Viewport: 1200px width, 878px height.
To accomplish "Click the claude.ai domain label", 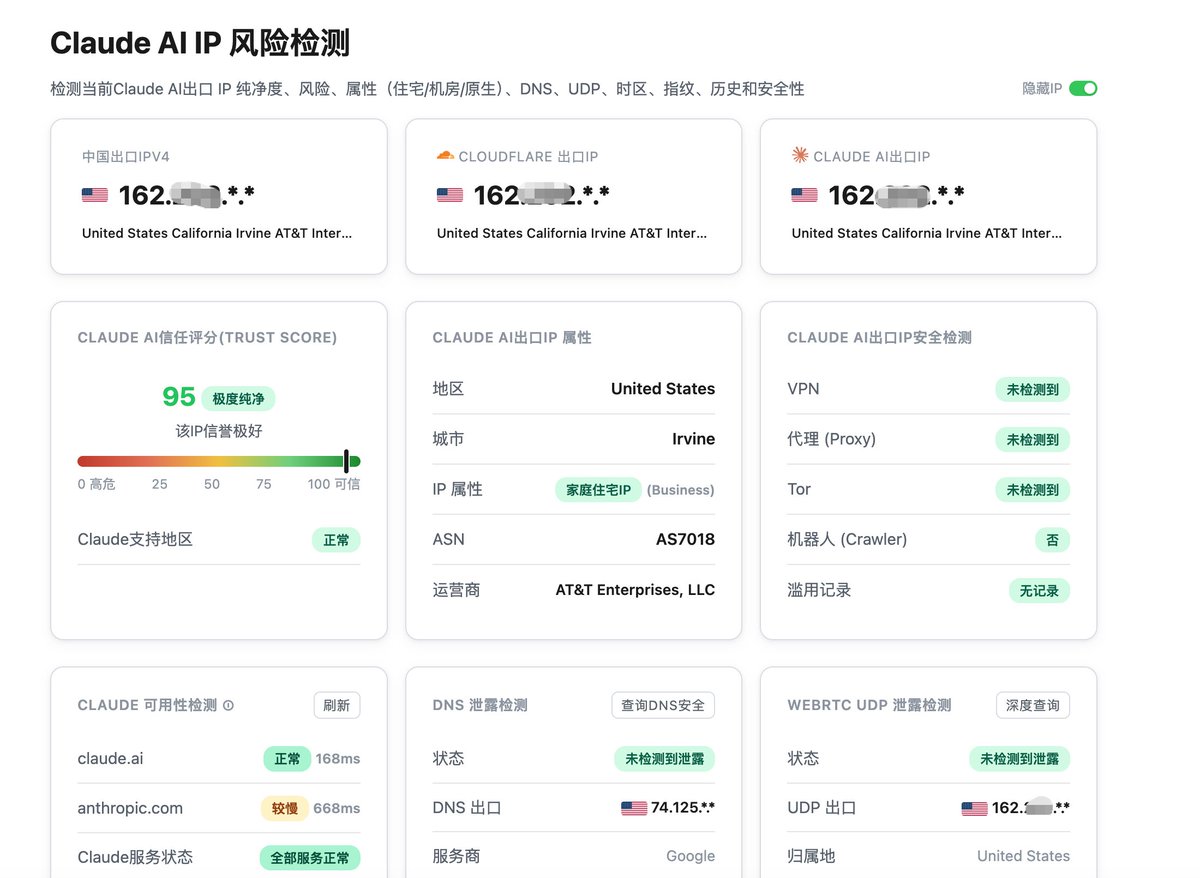I will 110,759.
